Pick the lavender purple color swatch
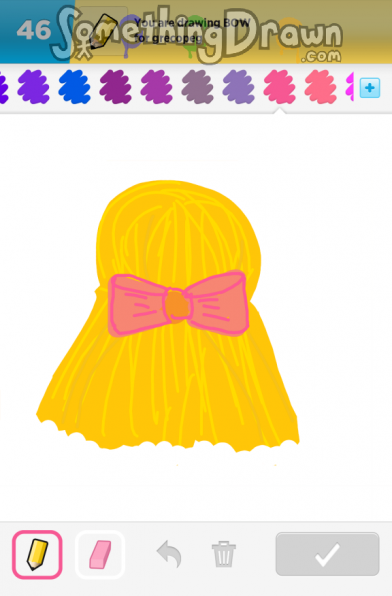The image size is (392, 596). coord(239,87)
